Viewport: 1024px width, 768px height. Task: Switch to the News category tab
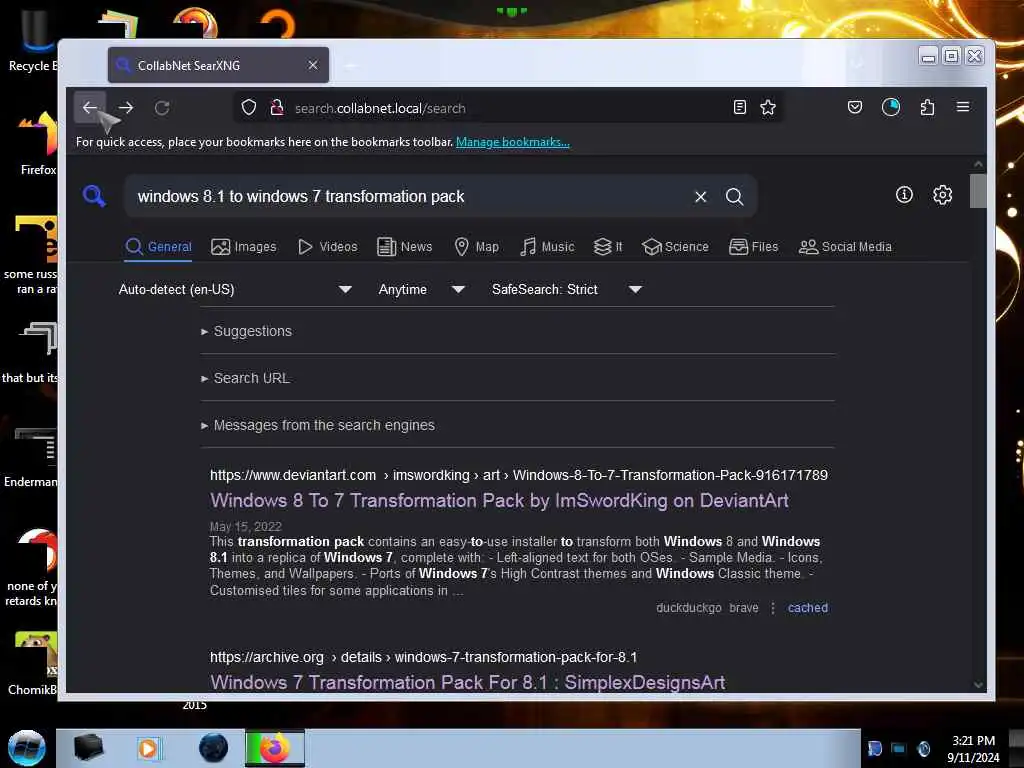tap(405, 247)
